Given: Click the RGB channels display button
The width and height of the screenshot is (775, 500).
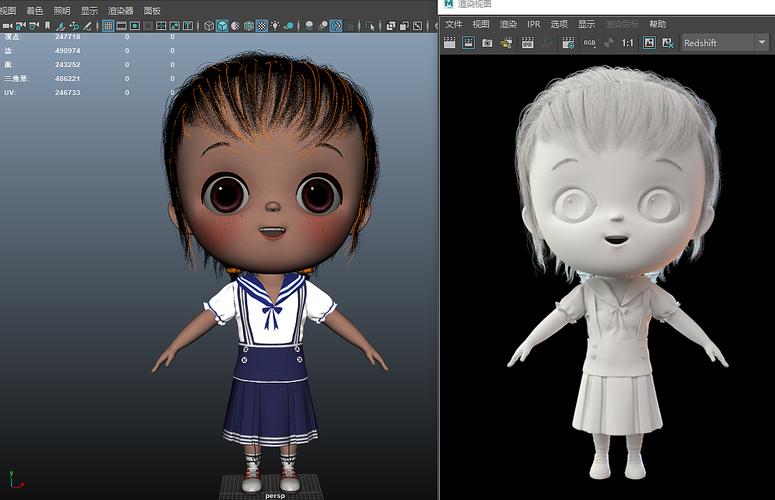Looking at the screenshot, I should [589, 43].
